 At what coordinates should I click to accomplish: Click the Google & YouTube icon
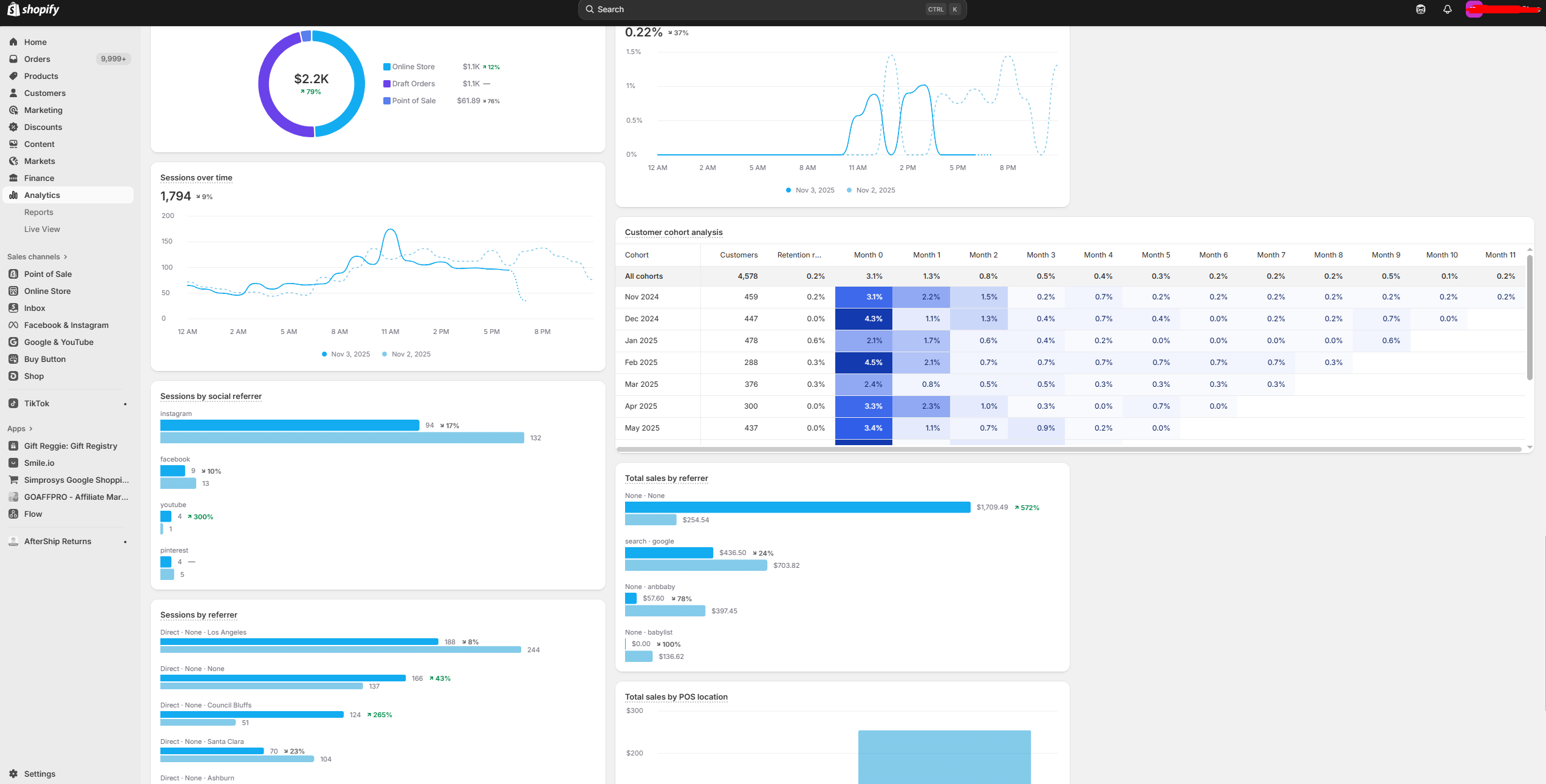[13, 342]
